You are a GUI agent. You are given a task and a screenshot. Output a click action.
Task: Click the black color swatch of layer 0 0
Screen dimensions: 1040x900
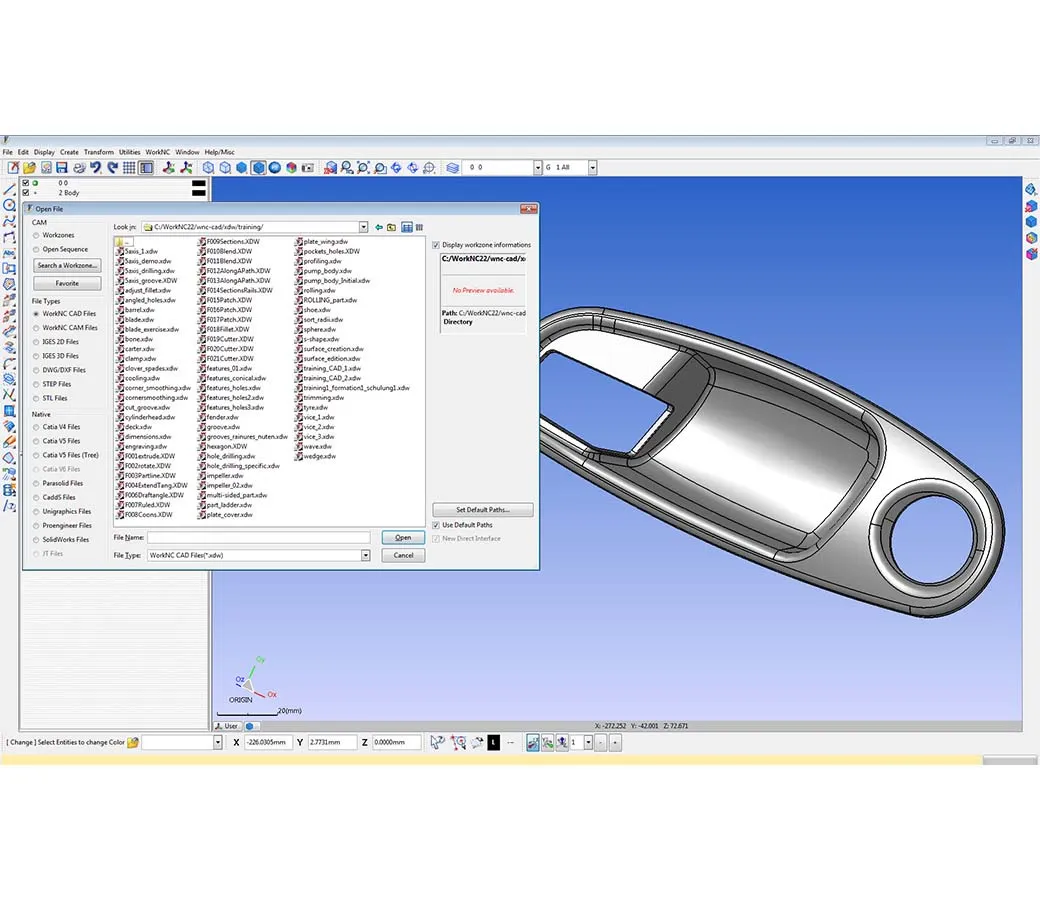tap(198, 184)
